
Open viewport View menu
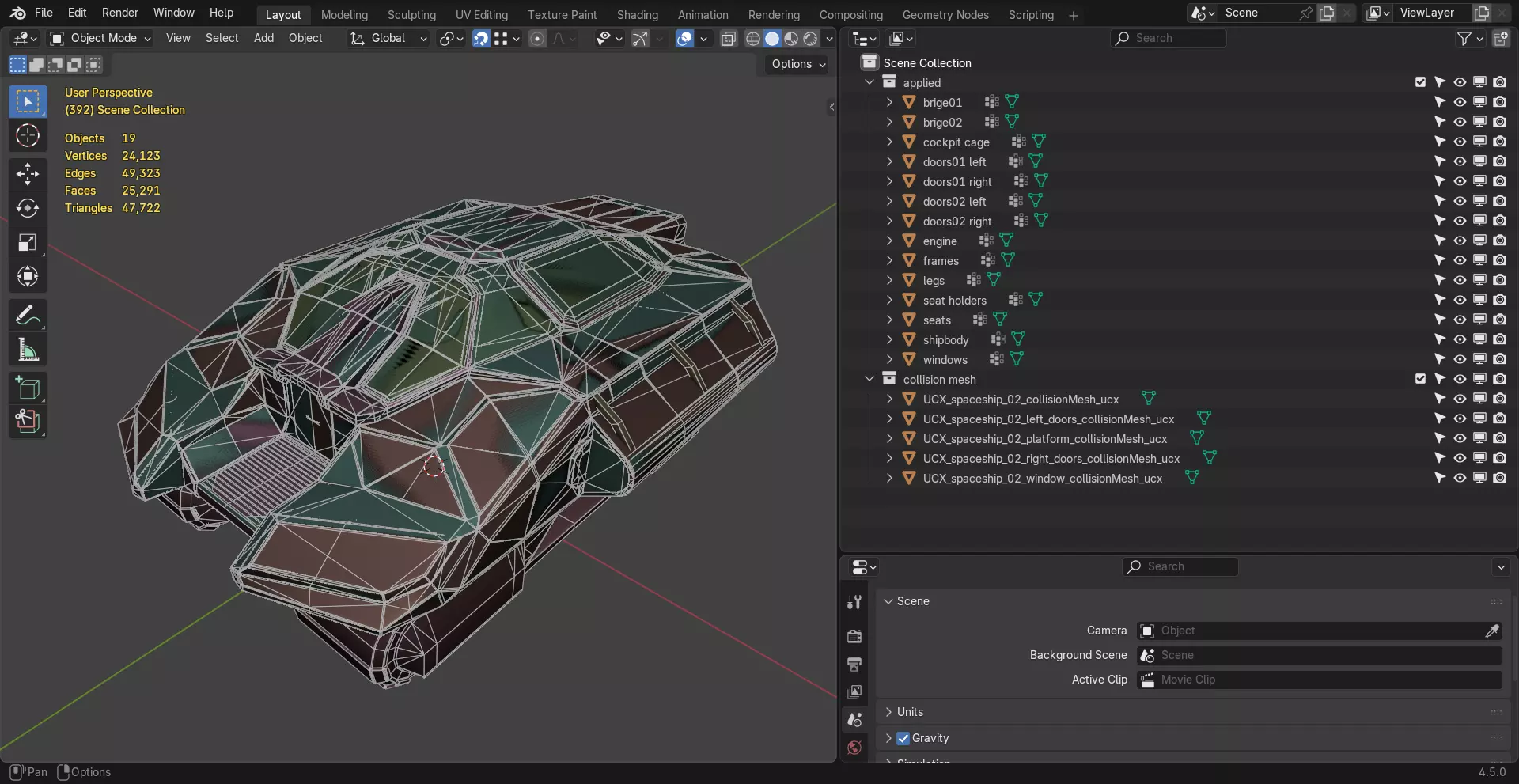(x=178, y=38)
